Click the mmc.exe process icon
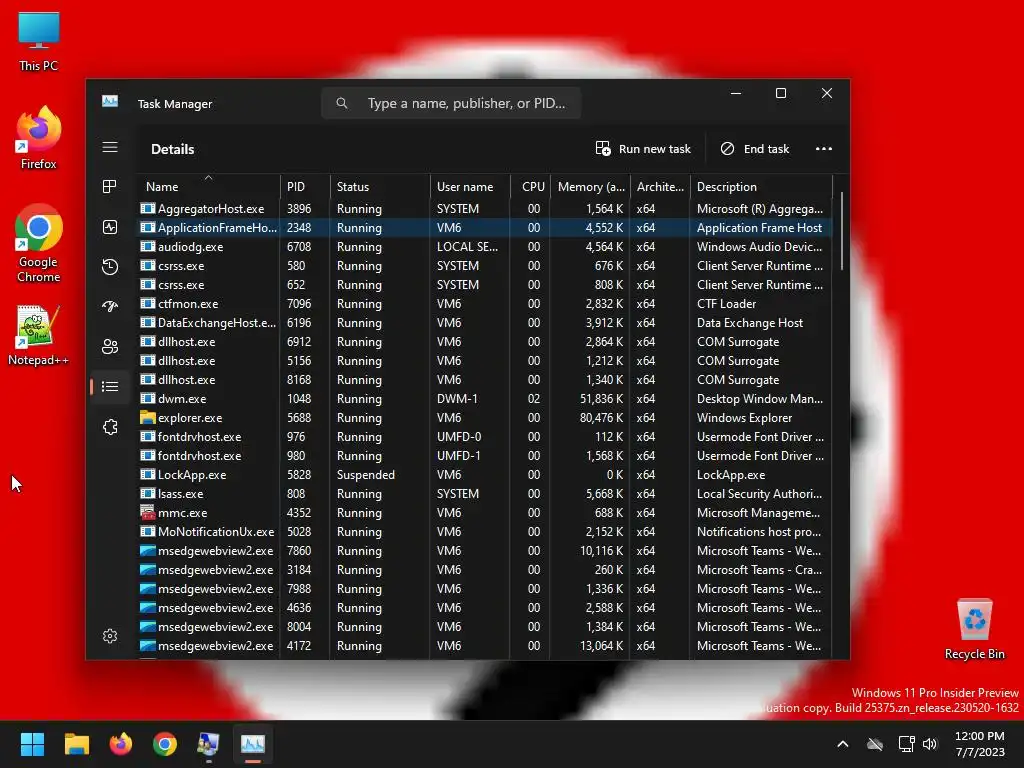This screenshot has height=768, width=1024. click(148, 513)
